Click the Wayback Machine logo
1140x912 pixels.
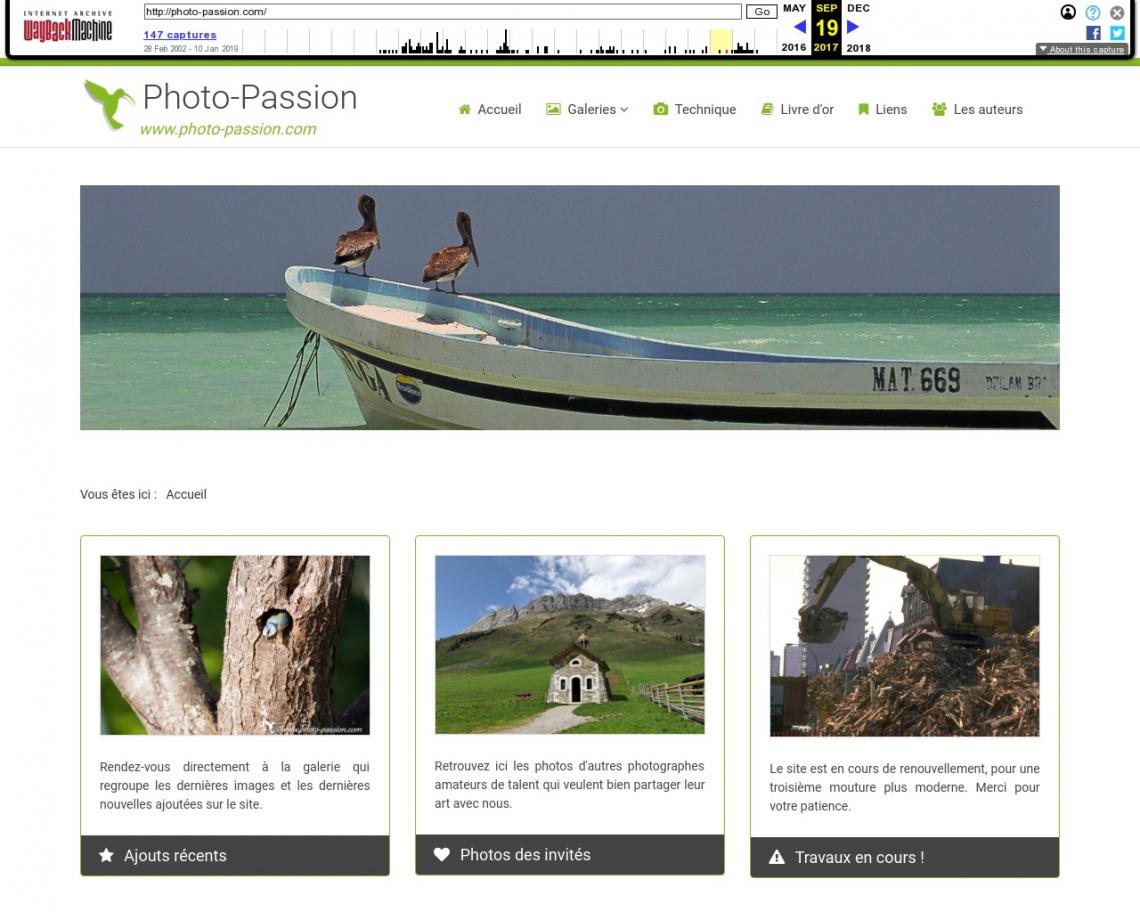click(x=68, y=26)
